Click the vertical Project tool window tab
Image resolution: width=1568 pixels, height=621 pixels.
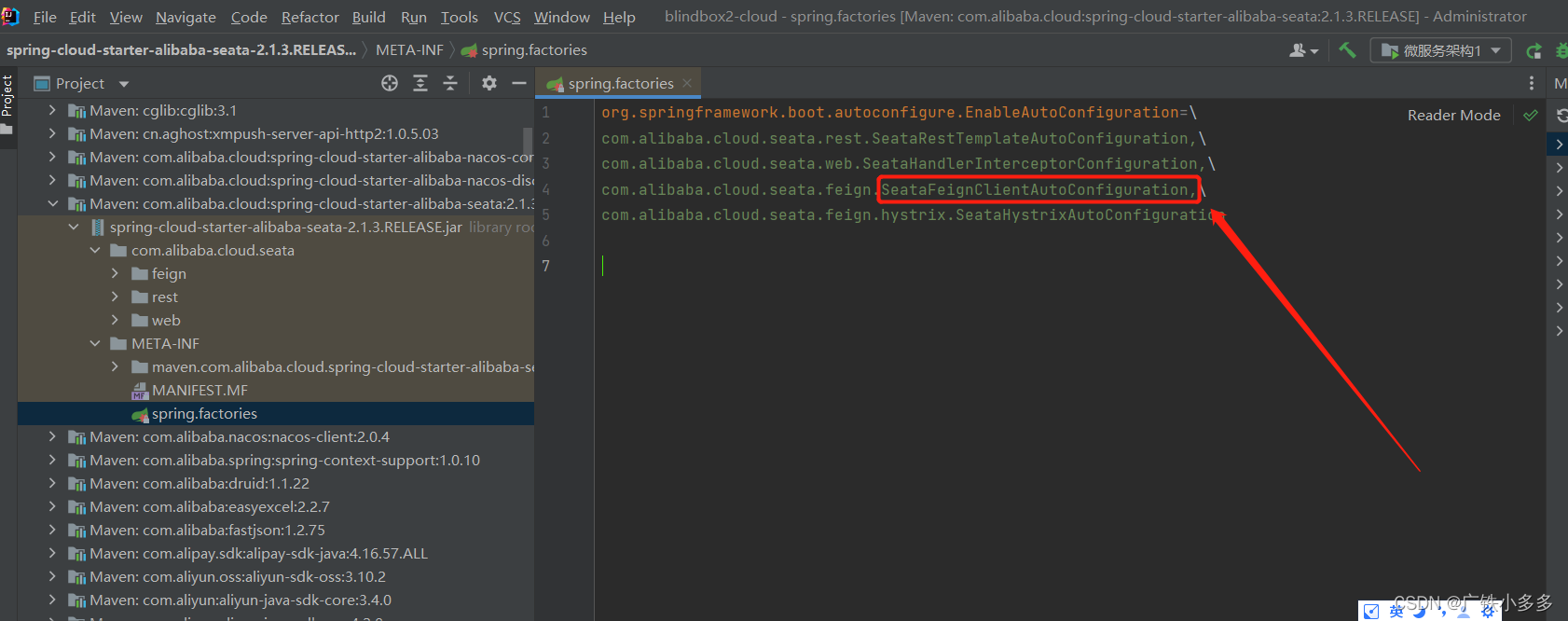click(x=7, y=103)
